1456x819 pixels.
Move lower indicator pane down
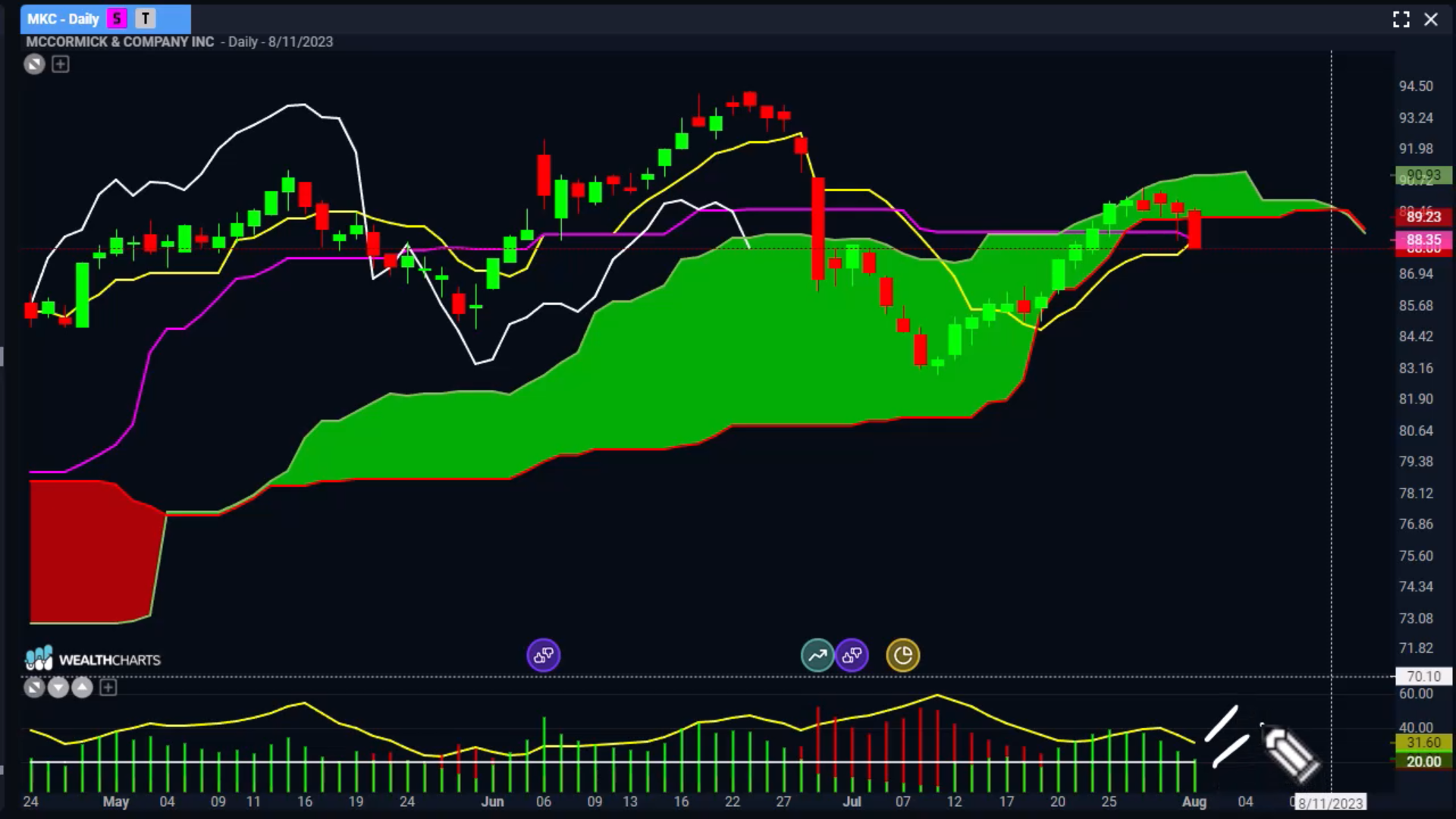tap(58, 688)
